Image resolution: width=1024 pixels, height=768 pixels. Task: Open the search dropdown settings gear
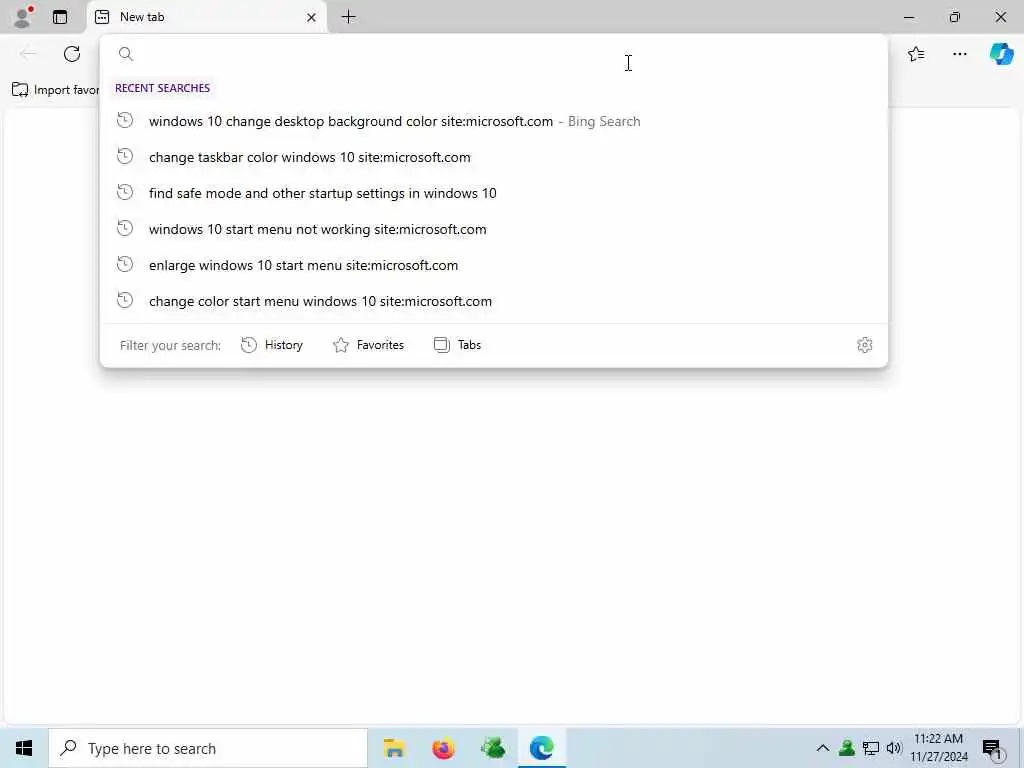click(865, 345)
